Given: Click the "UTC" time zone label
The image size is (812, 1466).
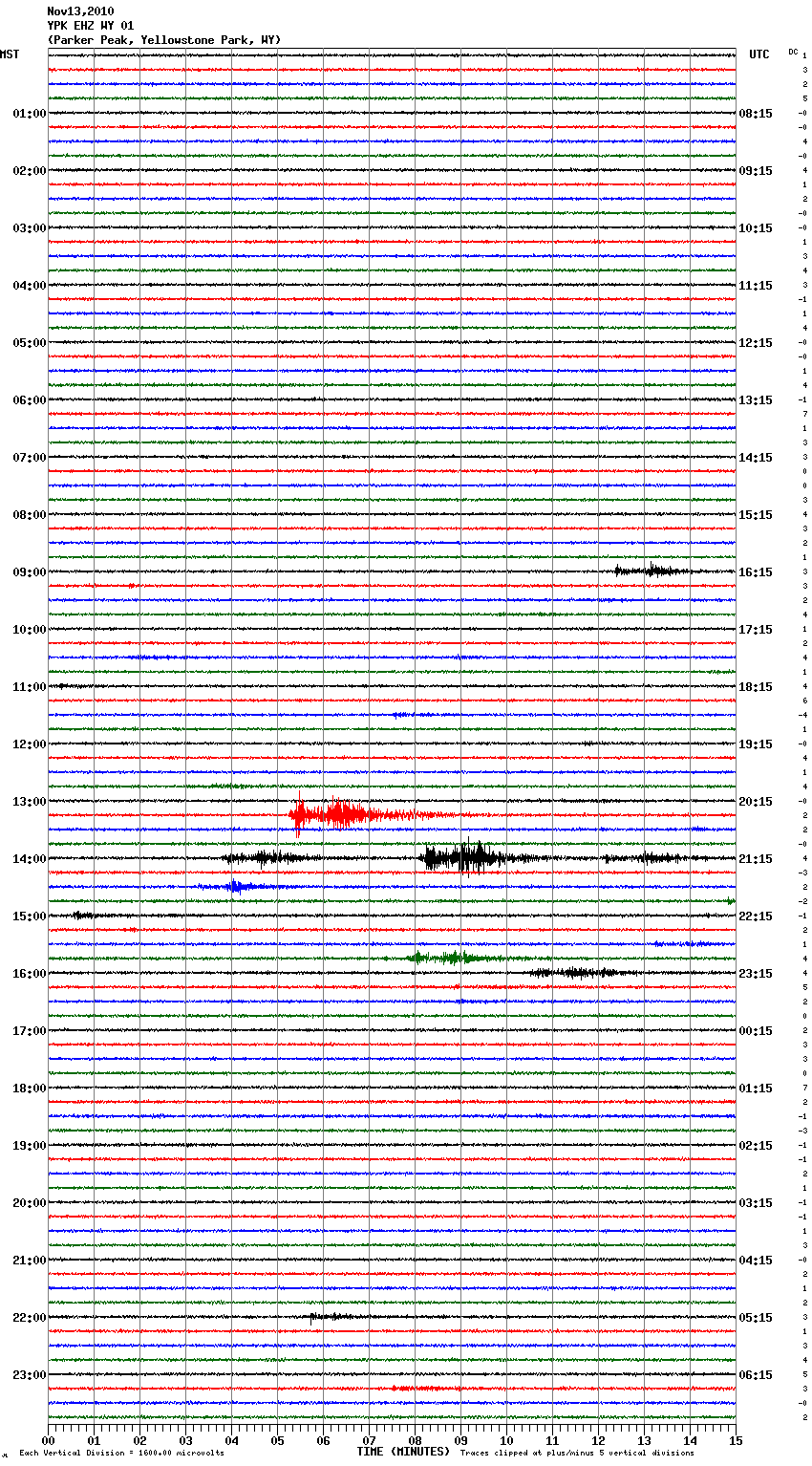Looking at the screenshot, I should click(759, 54).
